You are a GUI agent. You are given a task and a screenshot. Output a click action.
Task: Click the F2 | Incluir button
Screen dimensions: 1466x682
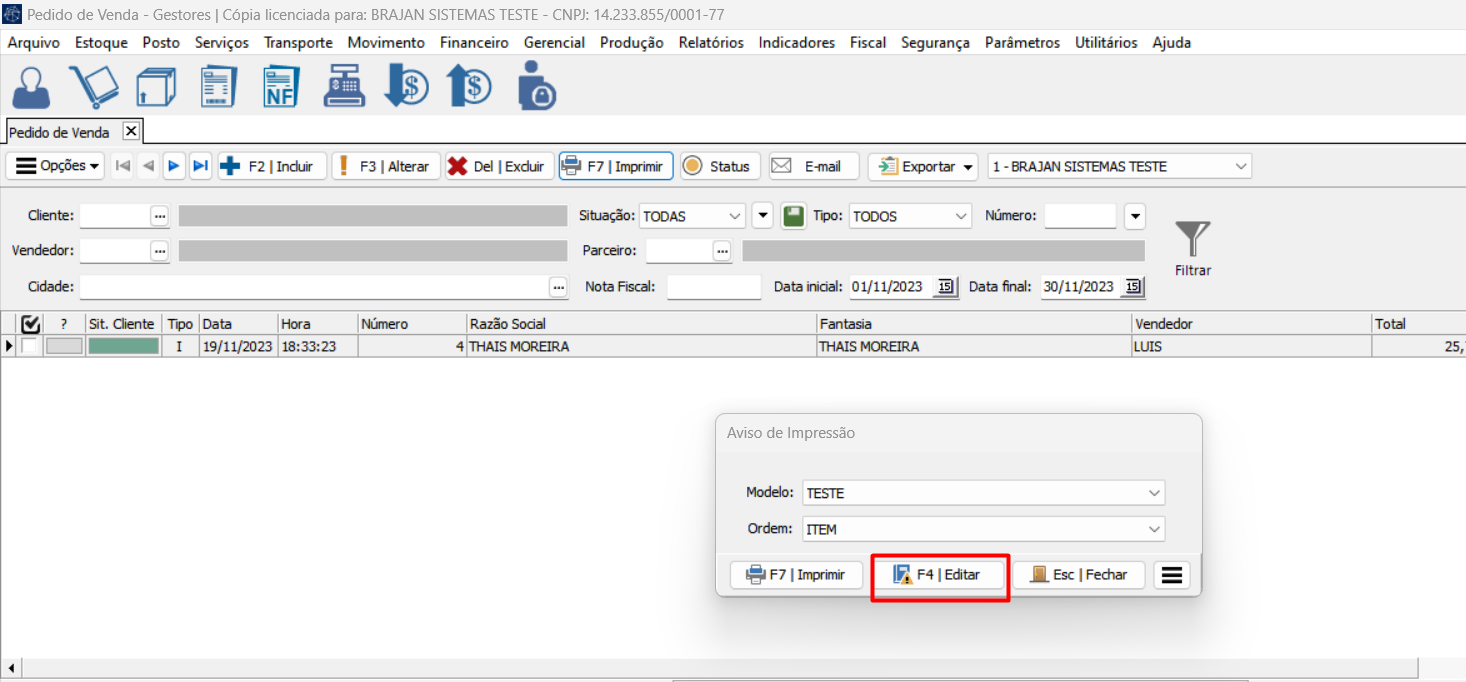272,166
